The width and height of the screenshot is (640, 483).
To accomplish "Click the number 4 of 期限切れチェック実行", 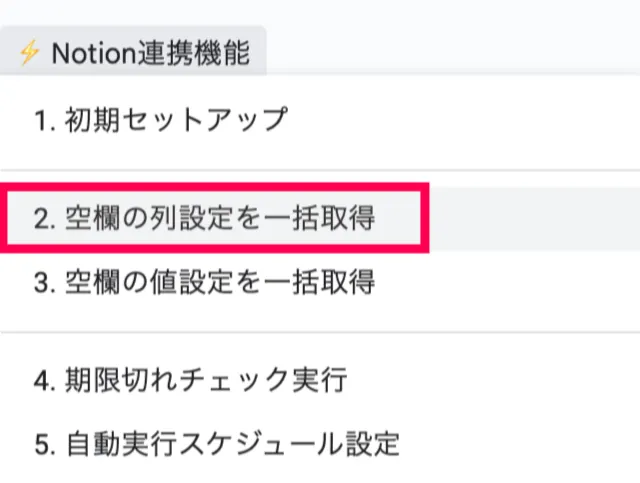I will pos(41,381).
